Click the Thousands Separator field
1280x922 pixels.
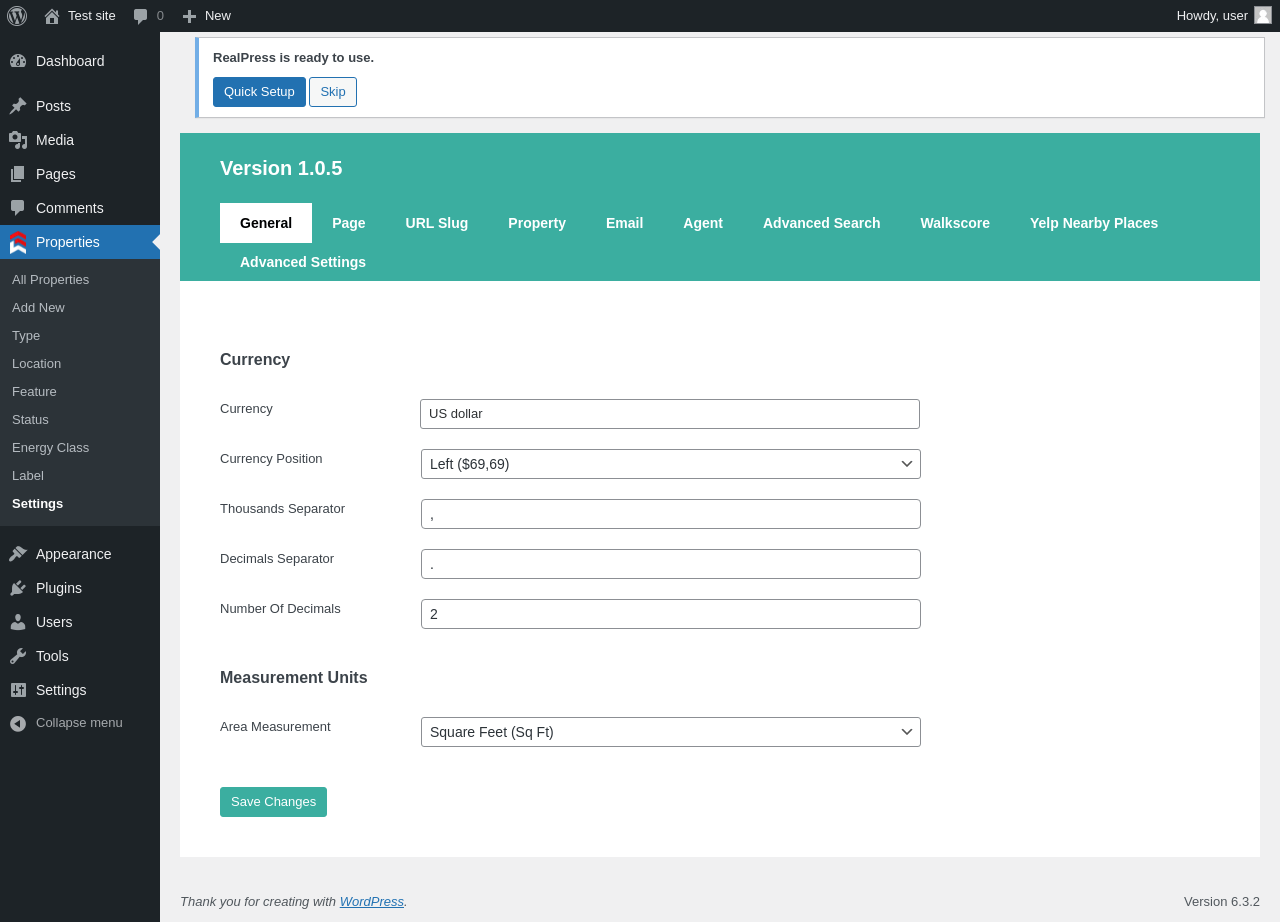(671, 514)
